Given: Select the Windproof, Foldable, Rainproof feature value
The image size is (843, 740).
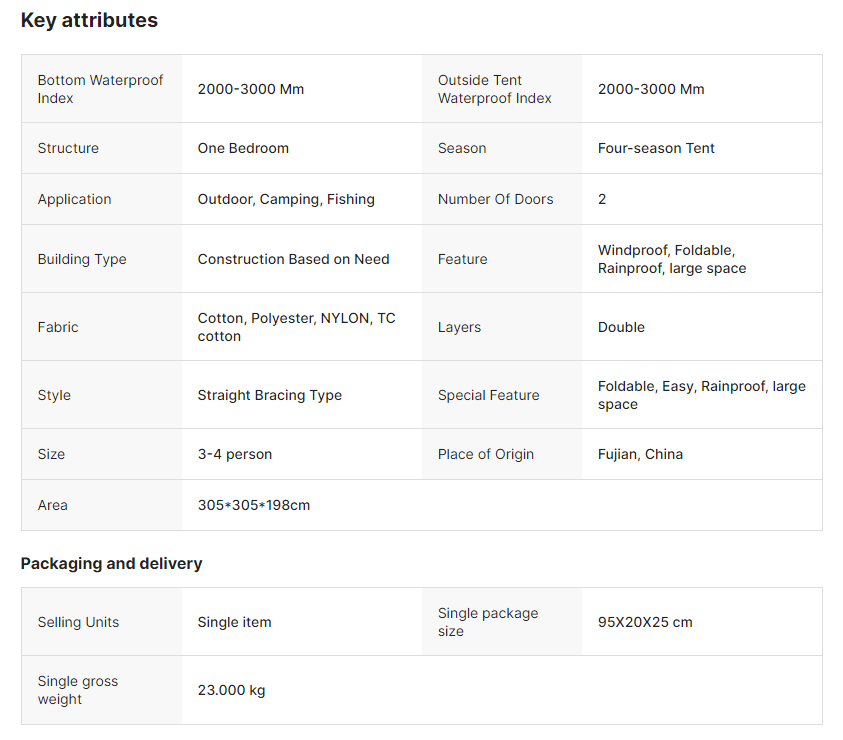Looking at the screenshot, I should coord(672,259).
